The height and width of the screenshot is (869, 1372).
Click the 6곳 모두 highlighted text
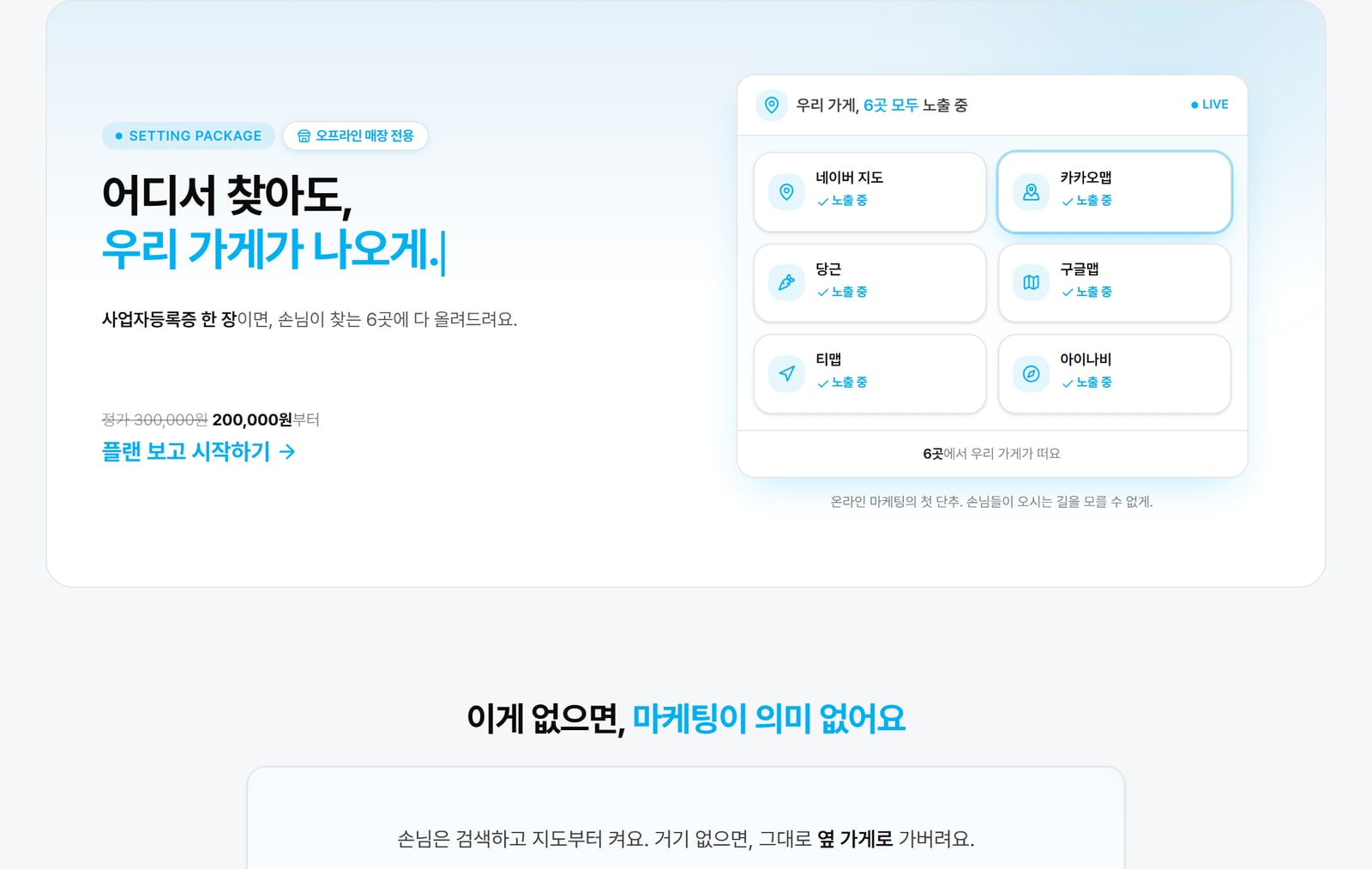click(x=890, y=105)
